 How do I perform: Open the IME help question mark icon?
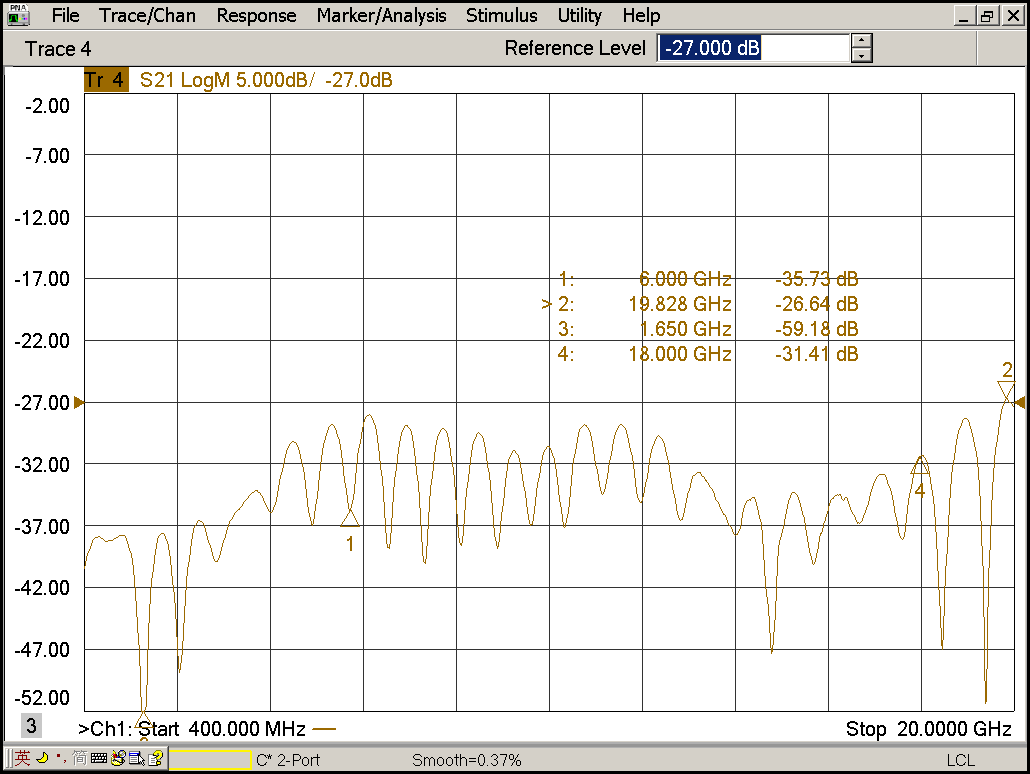[x=156, y=759]
